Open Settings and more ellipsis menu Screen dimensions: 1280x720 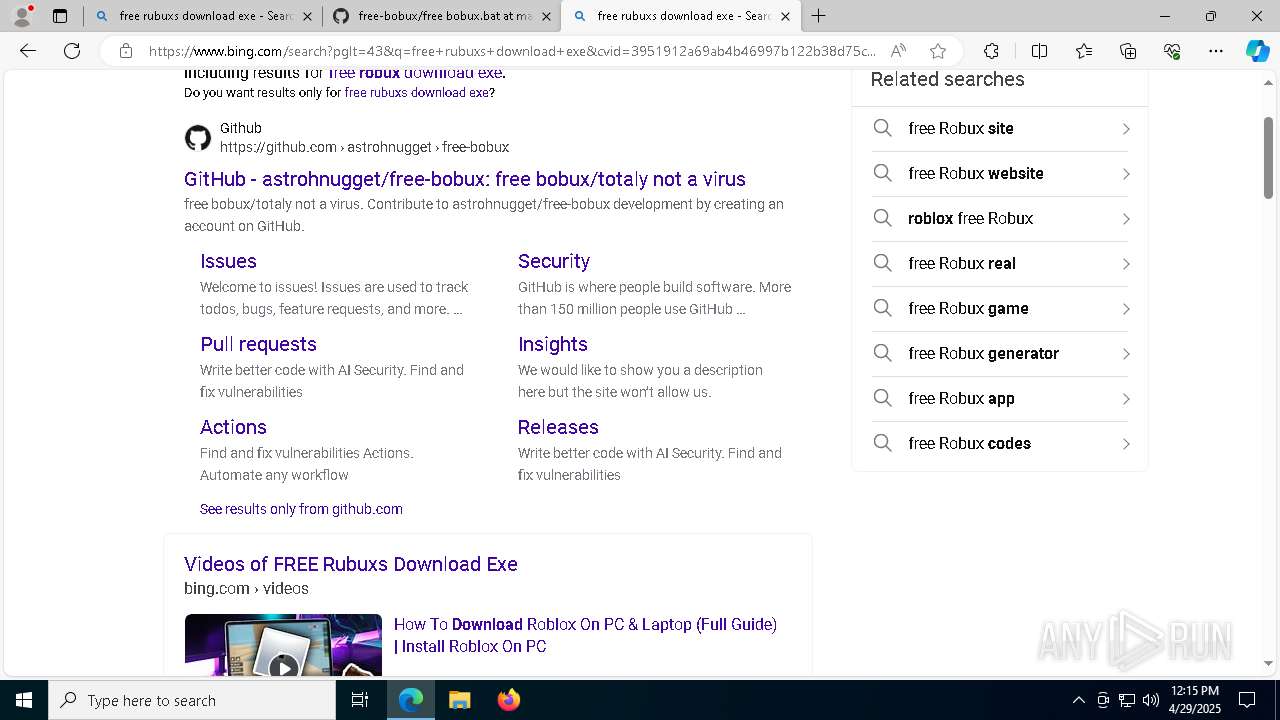click(x=1216, y=51)
